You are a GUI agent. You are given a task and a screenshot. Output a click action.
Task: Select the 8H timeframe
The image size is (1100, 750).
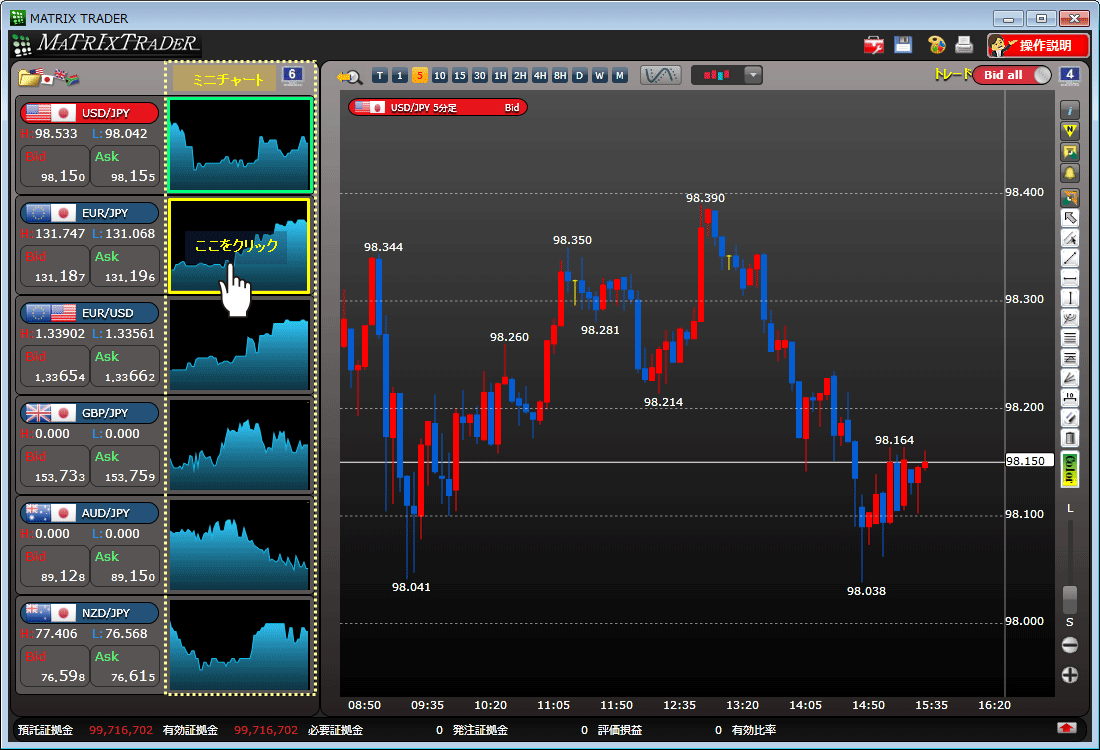coord(559,76)
